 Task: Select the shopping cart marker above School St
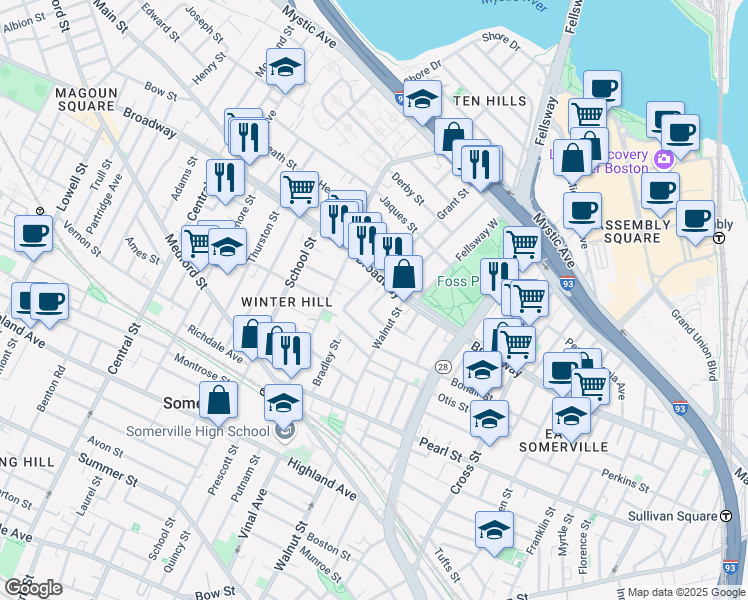click(x=299, y=190)
